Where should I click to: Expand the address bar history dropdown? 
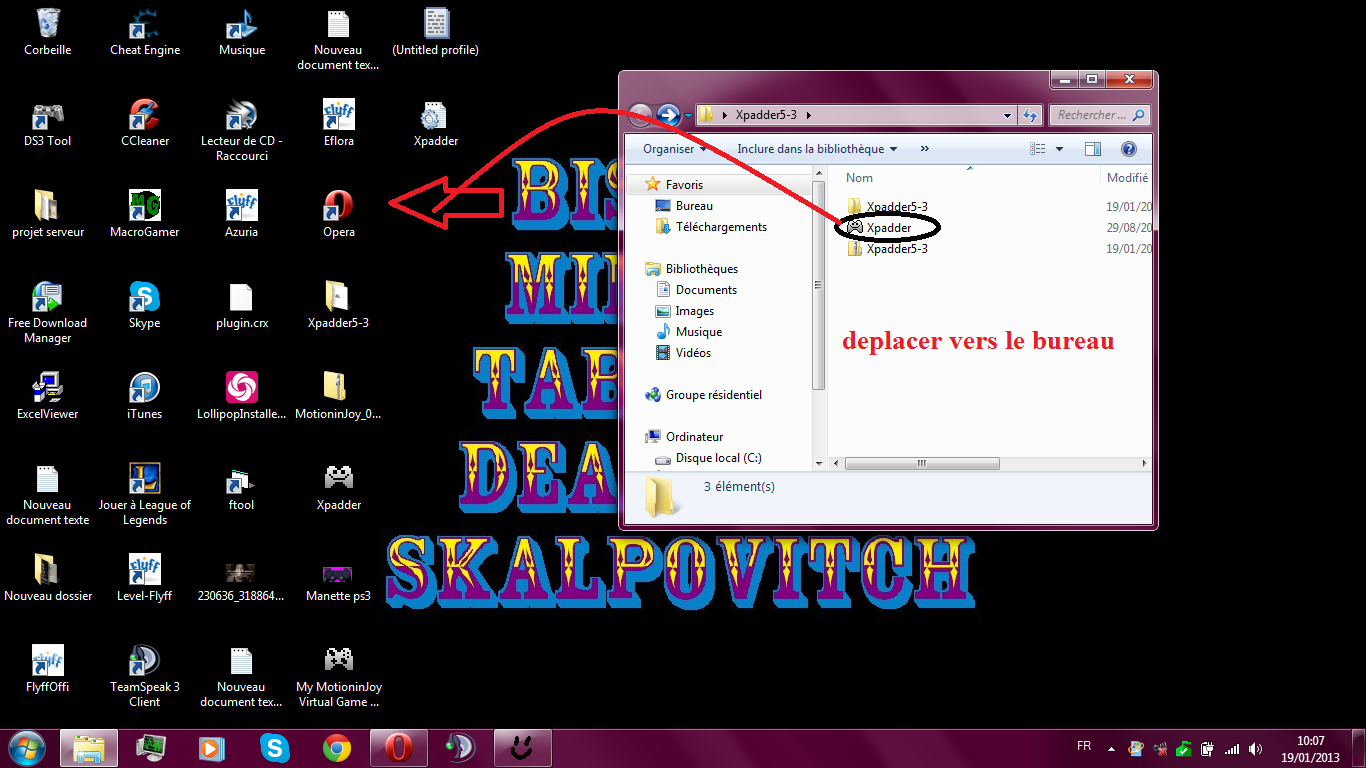(1008, 116)
